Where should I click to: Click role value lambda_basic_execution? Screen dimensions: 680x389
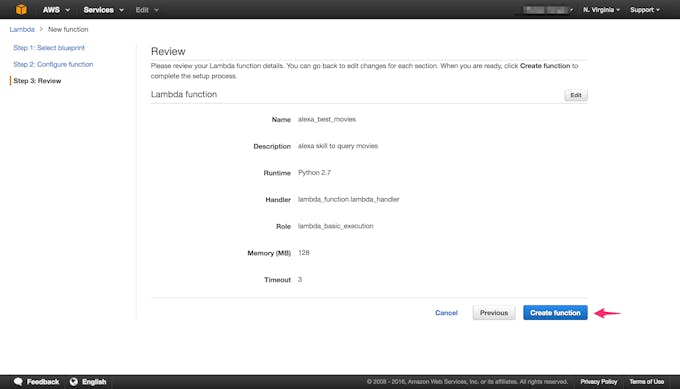335,226
